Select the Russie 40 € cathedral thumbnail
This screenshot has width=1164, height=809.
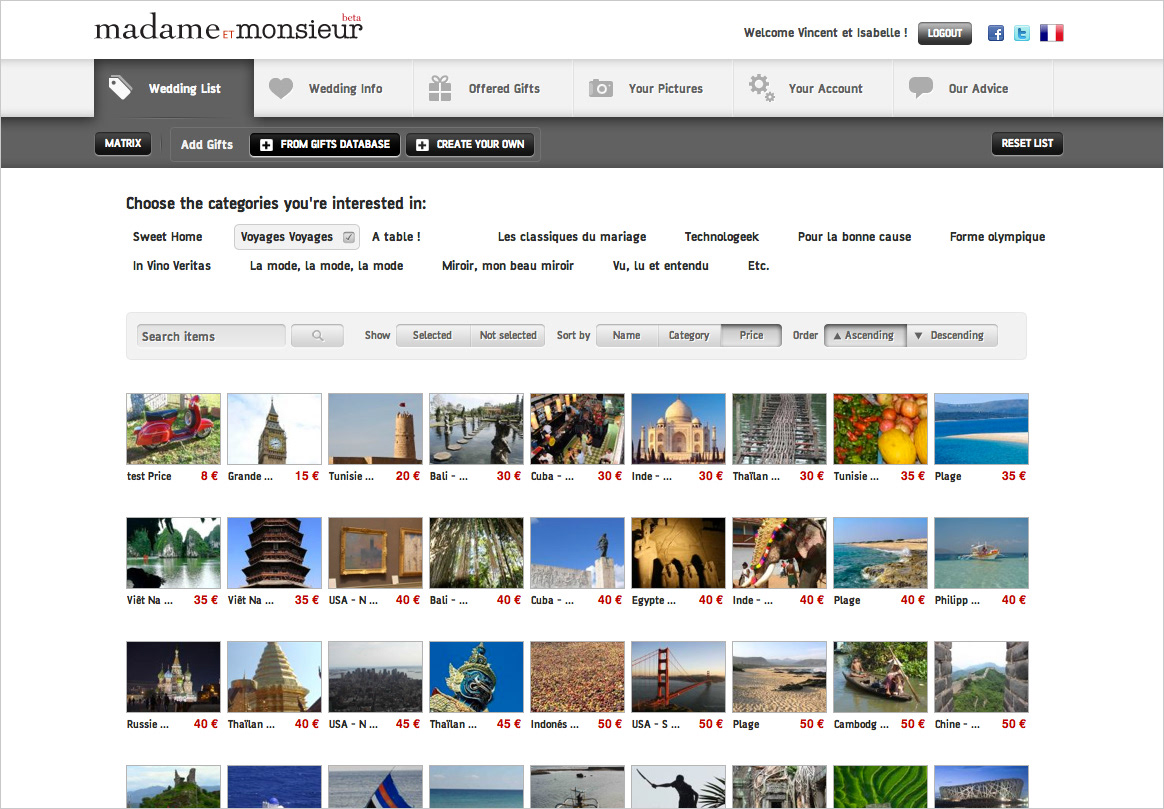click(x=174, y=677)
